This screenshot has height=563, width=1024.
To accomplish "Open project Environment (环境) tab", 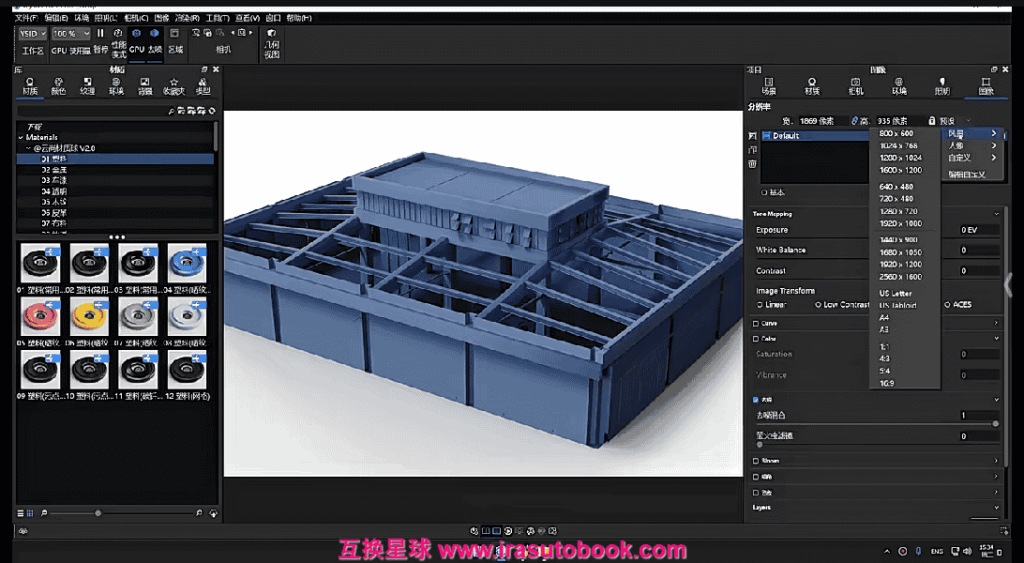I will coord(899,86).
